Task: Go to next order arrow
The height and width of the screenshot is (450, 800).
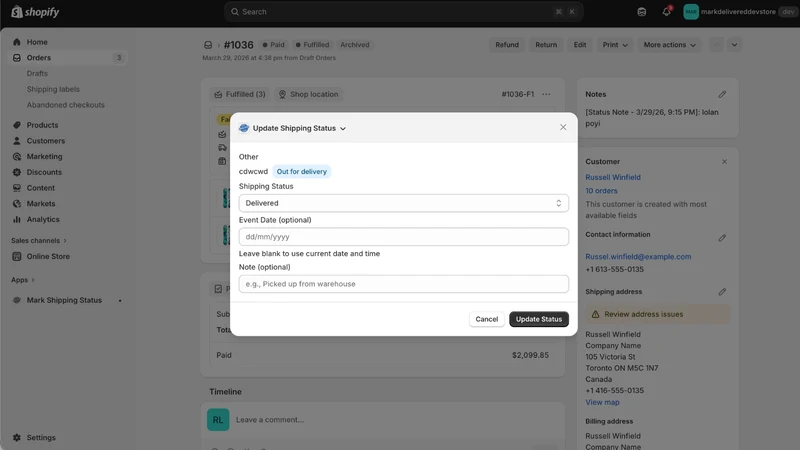Action: point(734,45)
